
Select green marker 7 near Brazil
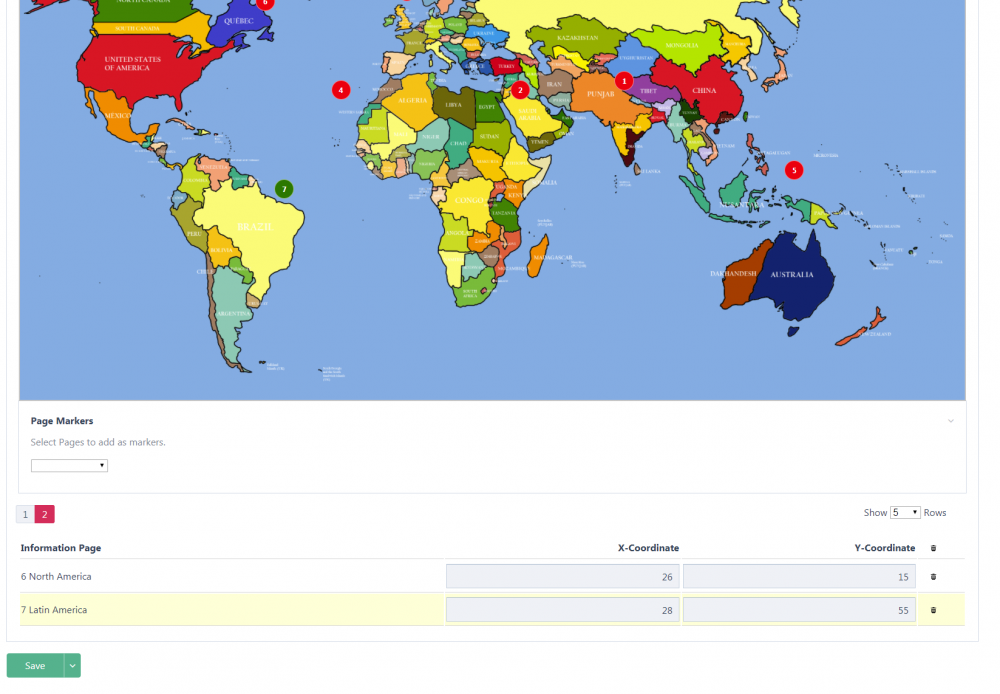click(x=284, y=188)
